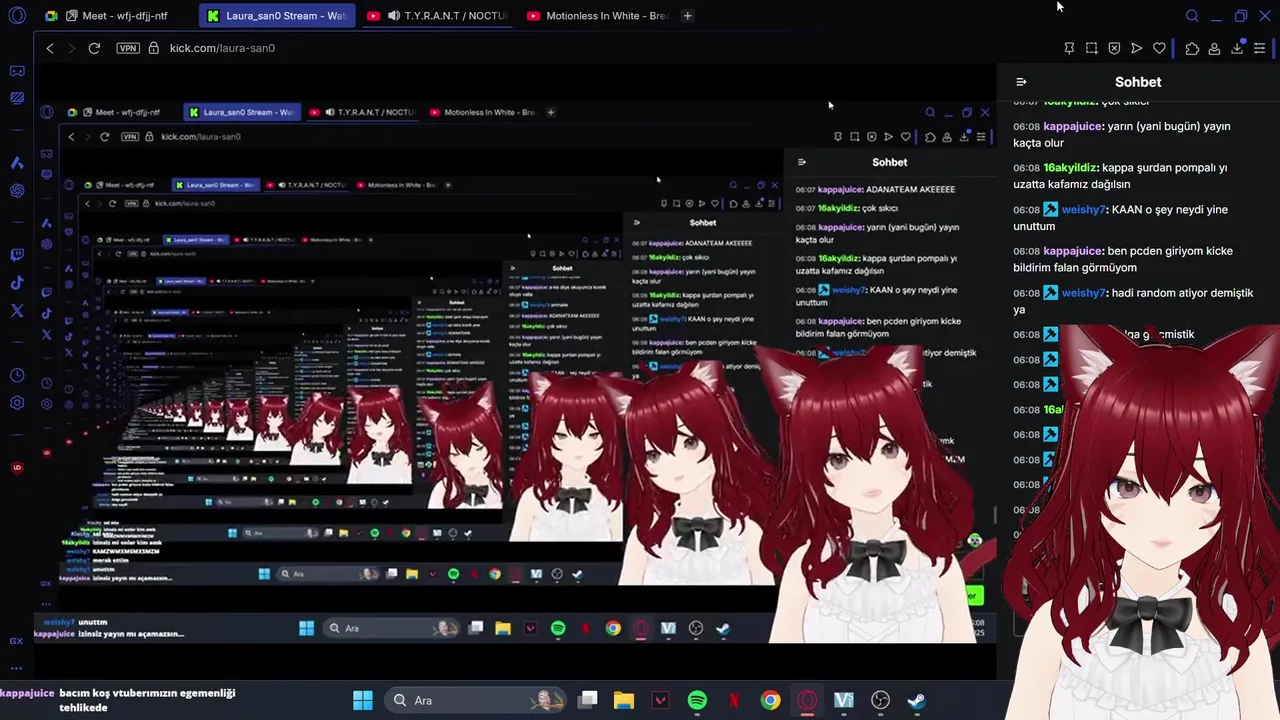Bookmark page with the heart icon
1280x720 pixels.
click(1160, 48)
